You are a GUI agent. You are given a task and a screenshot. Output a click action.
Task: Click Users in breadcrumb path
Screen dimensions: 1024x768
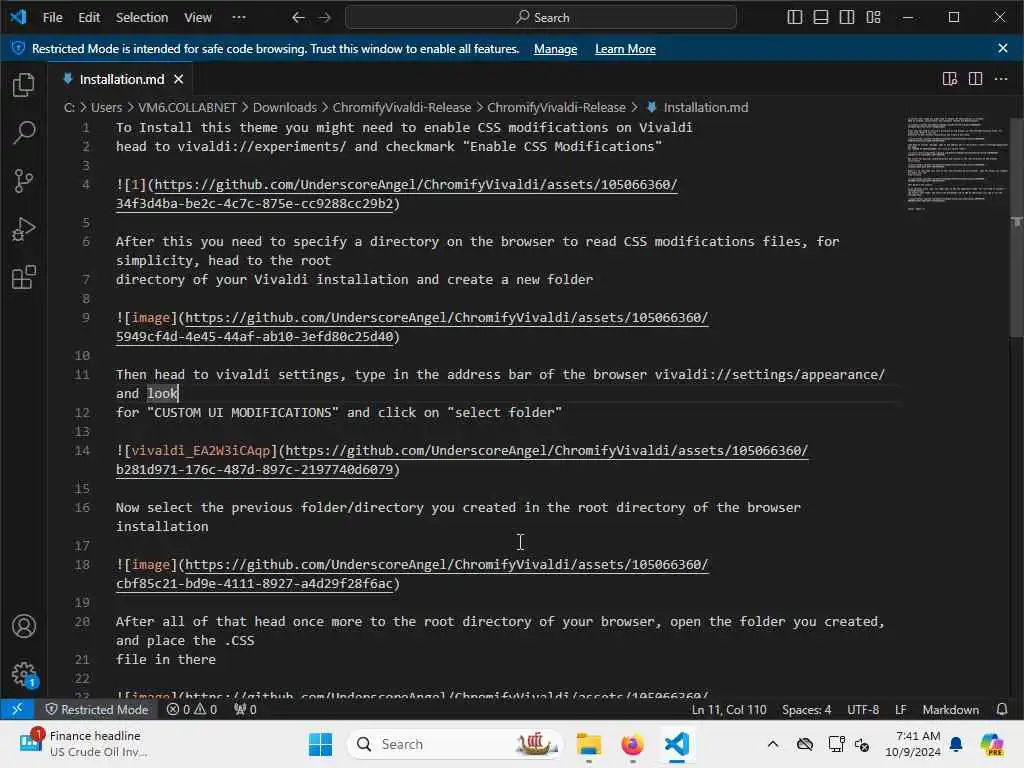tap(106, 107)
